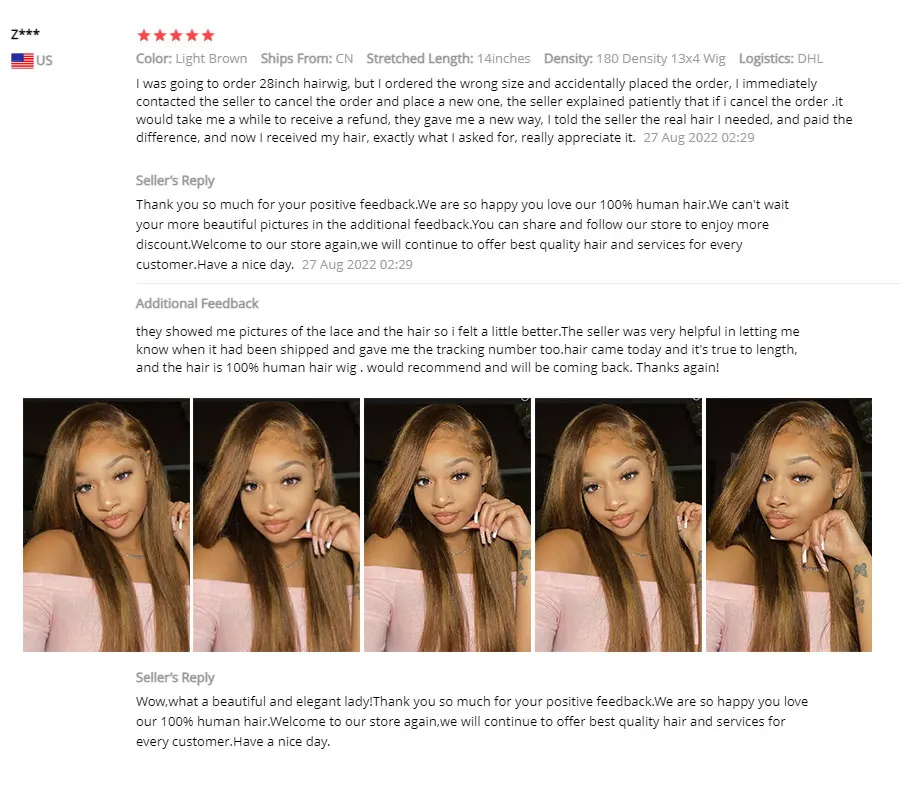Open the first review photo thumbnail
Screen dimensions: 900x800
pyautogui.click(x=106, y=525)
